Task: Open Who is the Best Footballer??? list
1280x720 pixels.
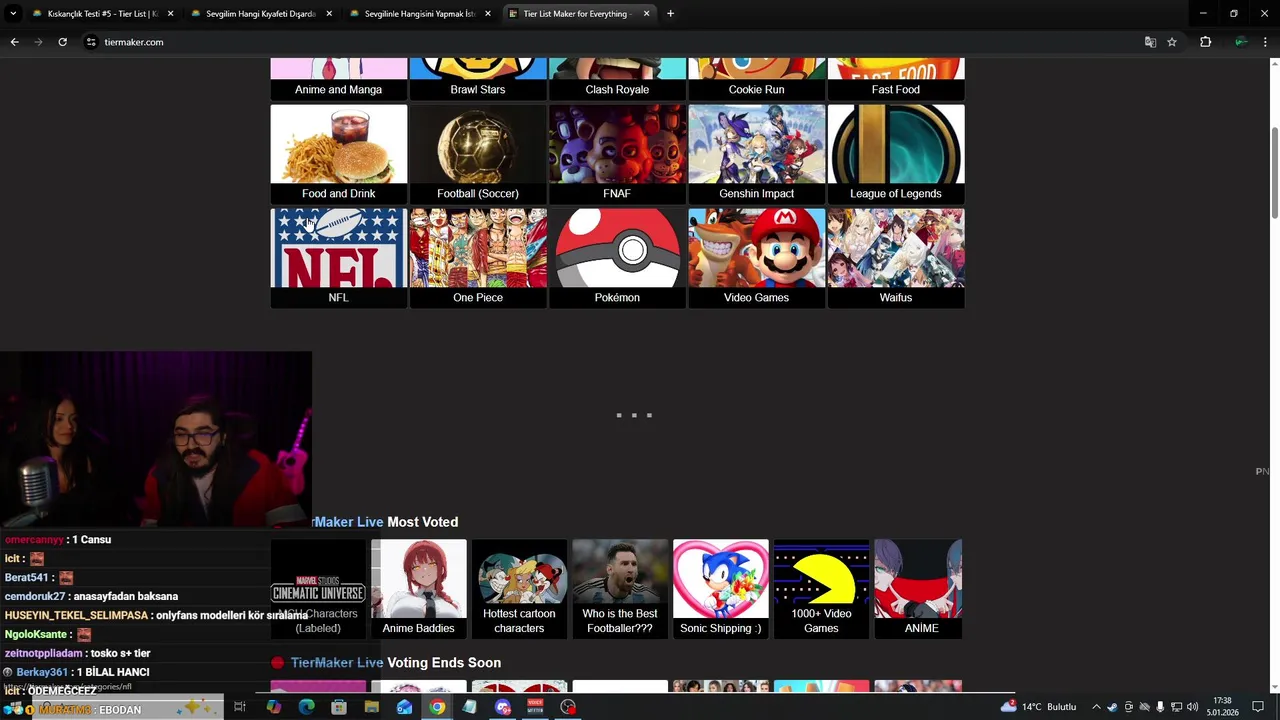Action: click(620, 589)
